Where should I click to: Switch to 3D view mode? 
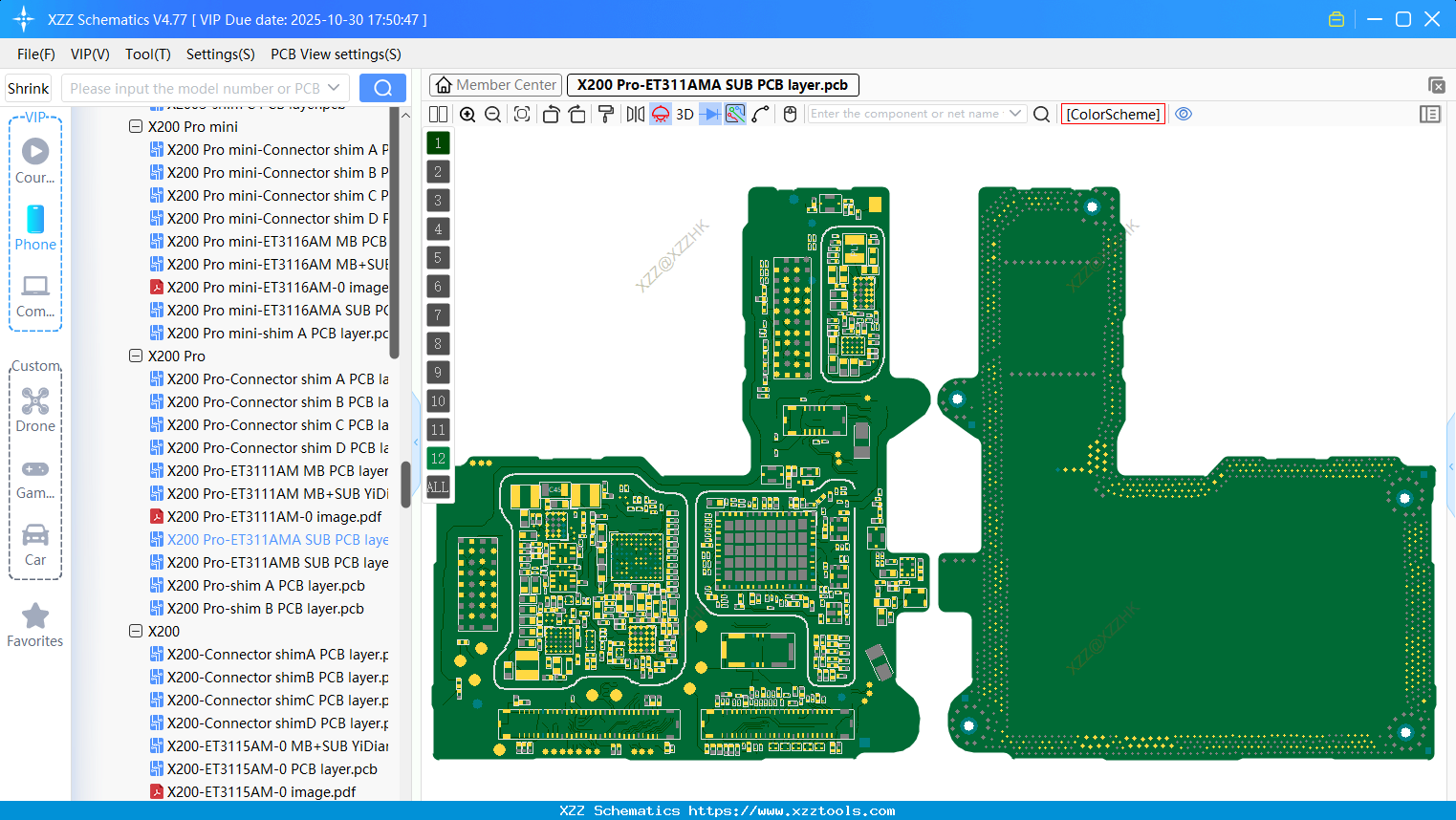[x=683, y=114]
